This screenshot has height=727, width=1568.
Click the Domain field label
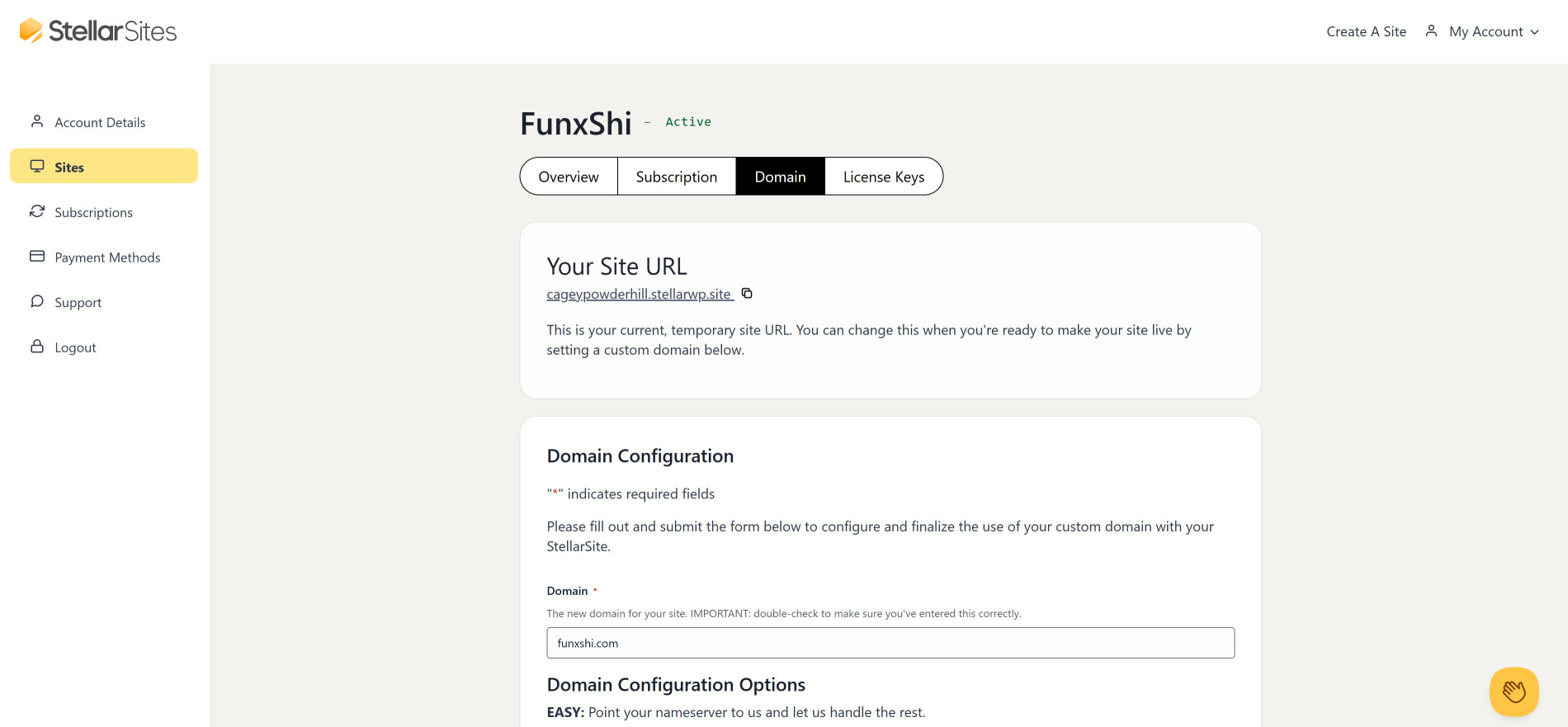[x=567, y=591]
